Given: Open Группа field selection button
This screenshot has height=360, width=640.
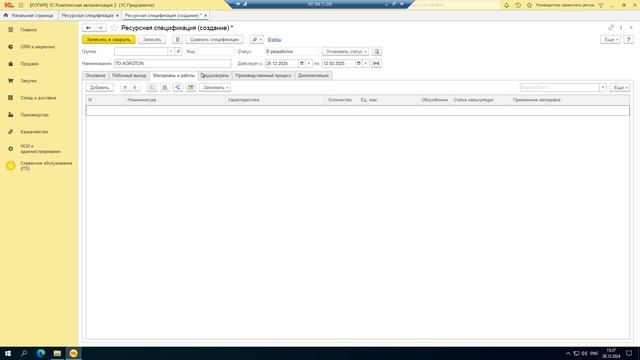Looking at the screenshot, I should tap(178, 52).
